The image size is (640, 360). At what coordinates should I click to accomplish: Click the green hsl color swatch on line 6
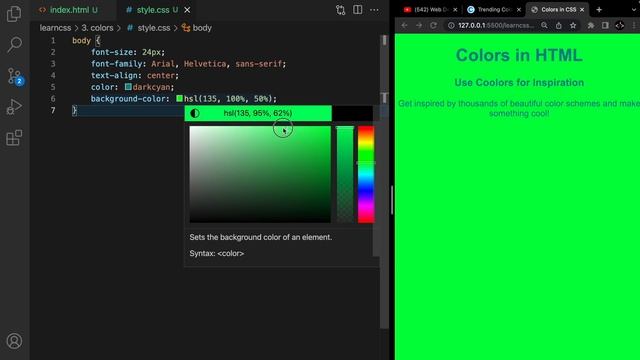tap(179, 98)
